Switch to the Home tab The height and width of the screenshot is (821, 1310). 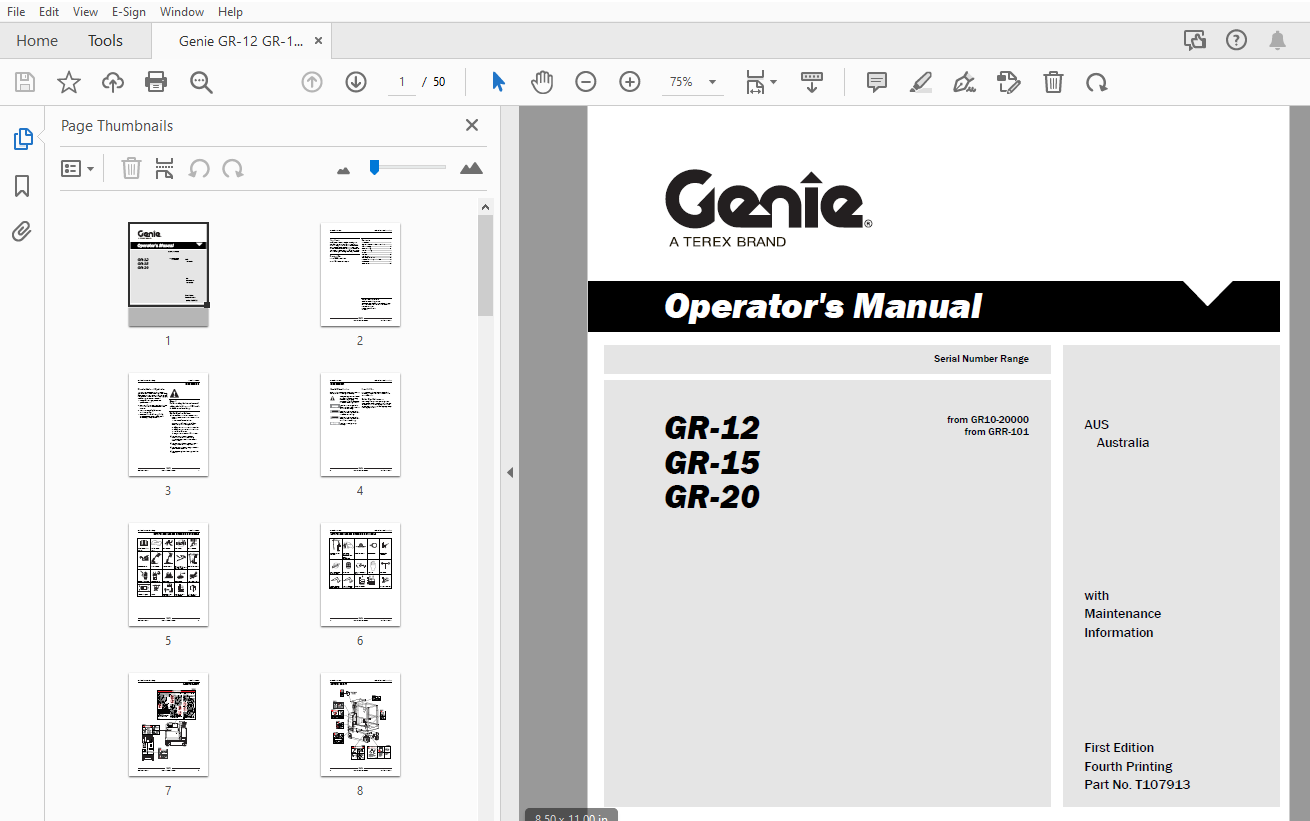tap(37, 41)
